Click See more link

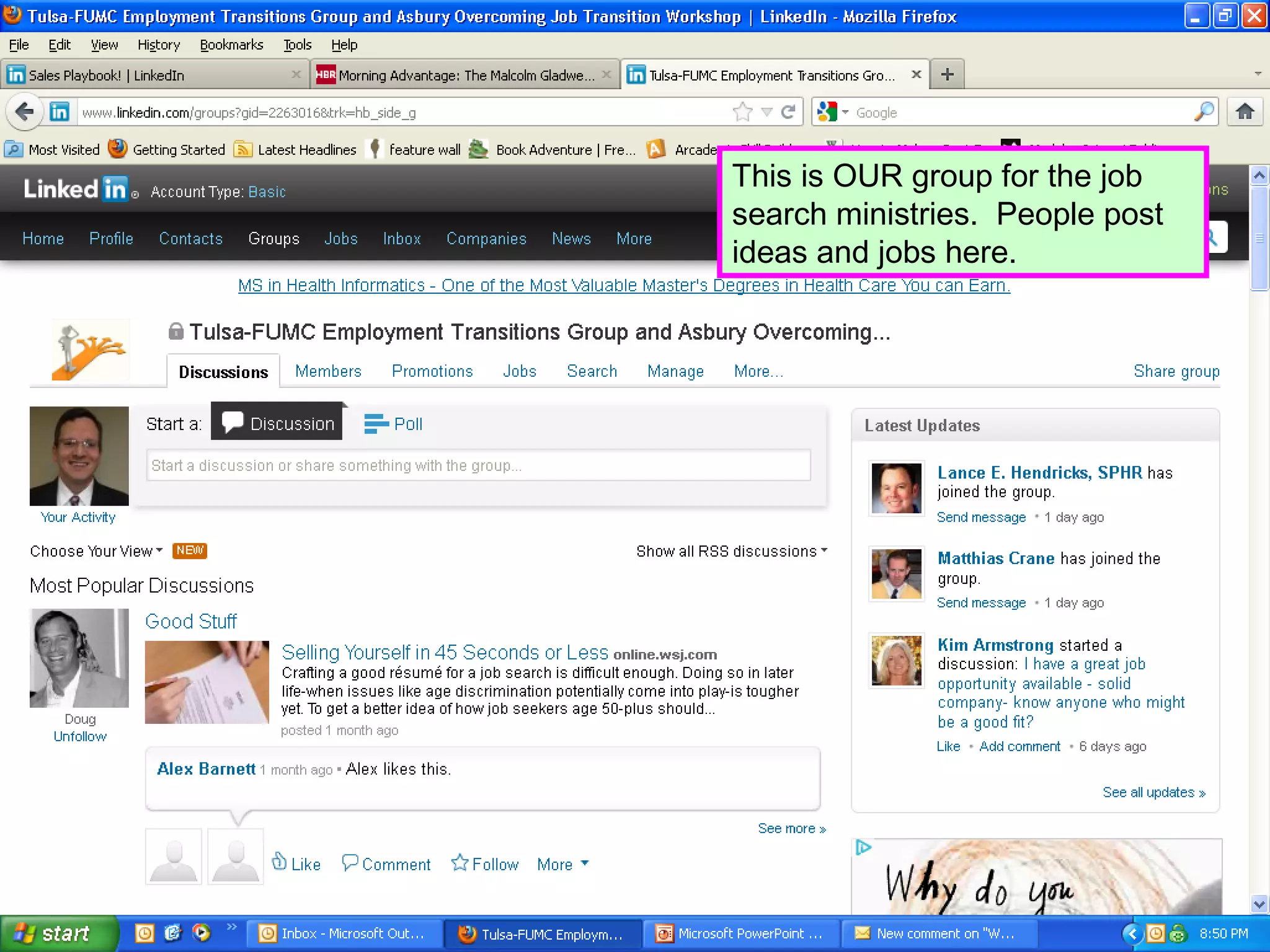pyautogui.click(x=792, y=829)
